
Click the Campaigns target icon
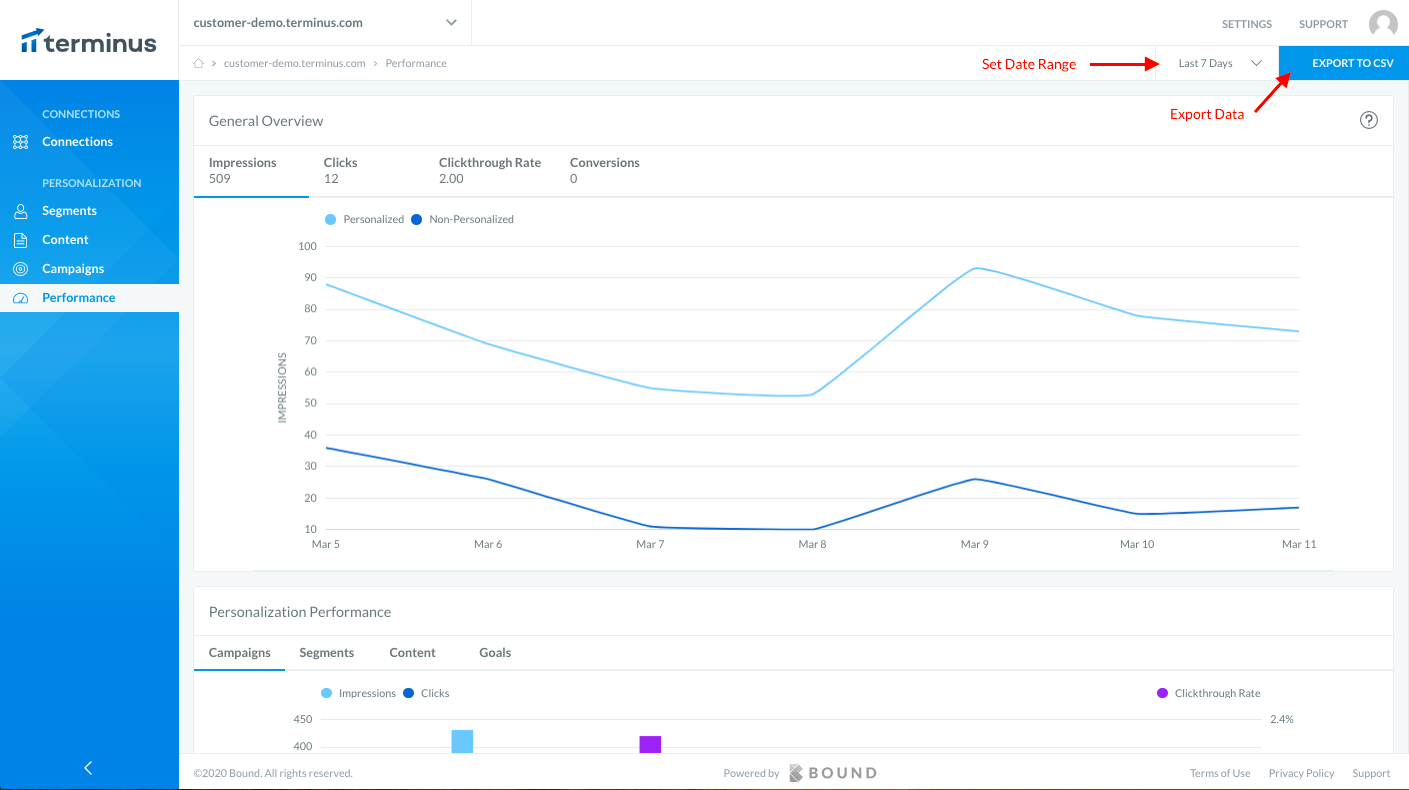20,269
